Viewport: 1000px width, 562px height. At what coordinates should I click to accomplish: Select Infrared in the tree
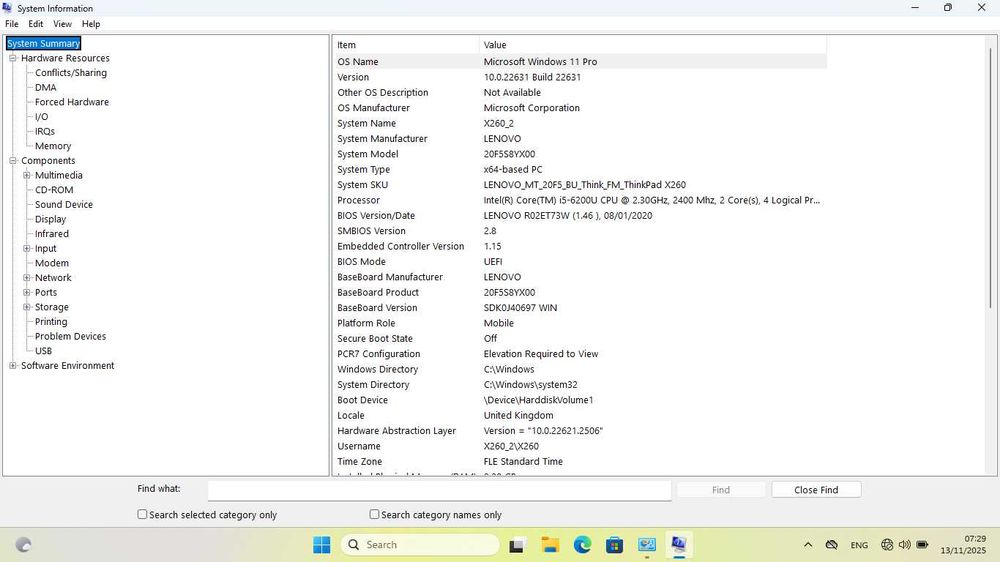tap(52, 234)
